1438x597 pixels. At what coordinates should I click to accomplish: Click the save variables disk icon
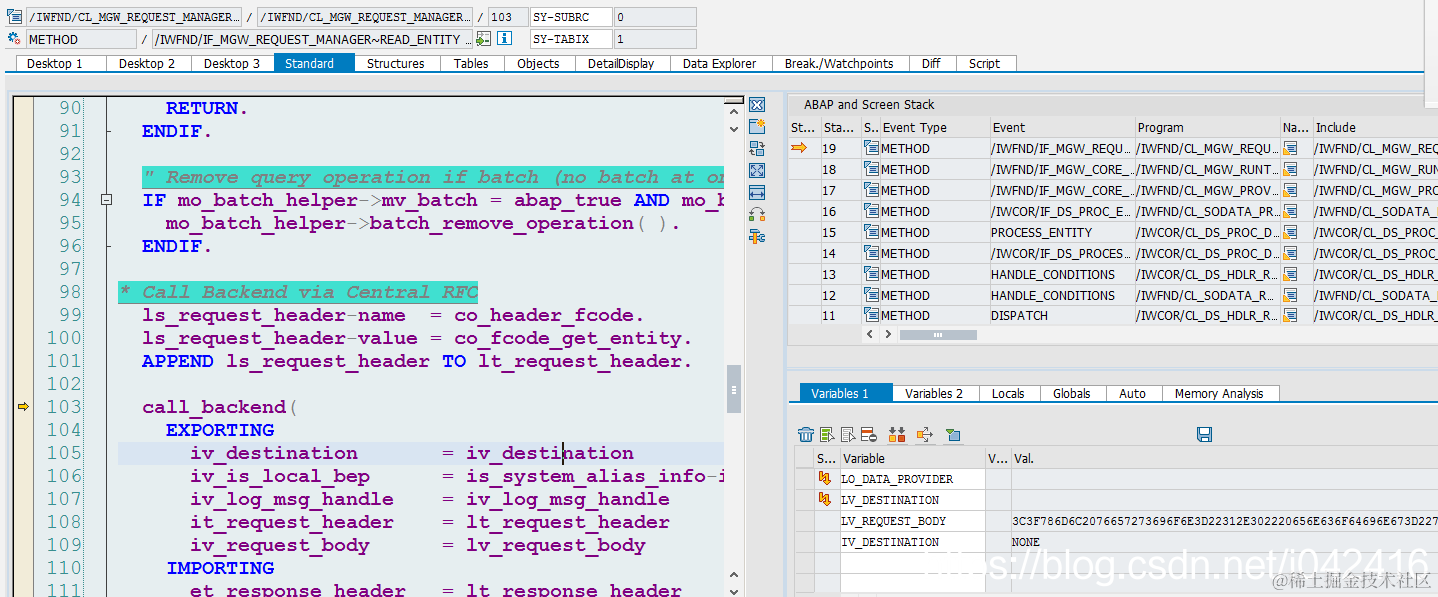coord(1204,434)
